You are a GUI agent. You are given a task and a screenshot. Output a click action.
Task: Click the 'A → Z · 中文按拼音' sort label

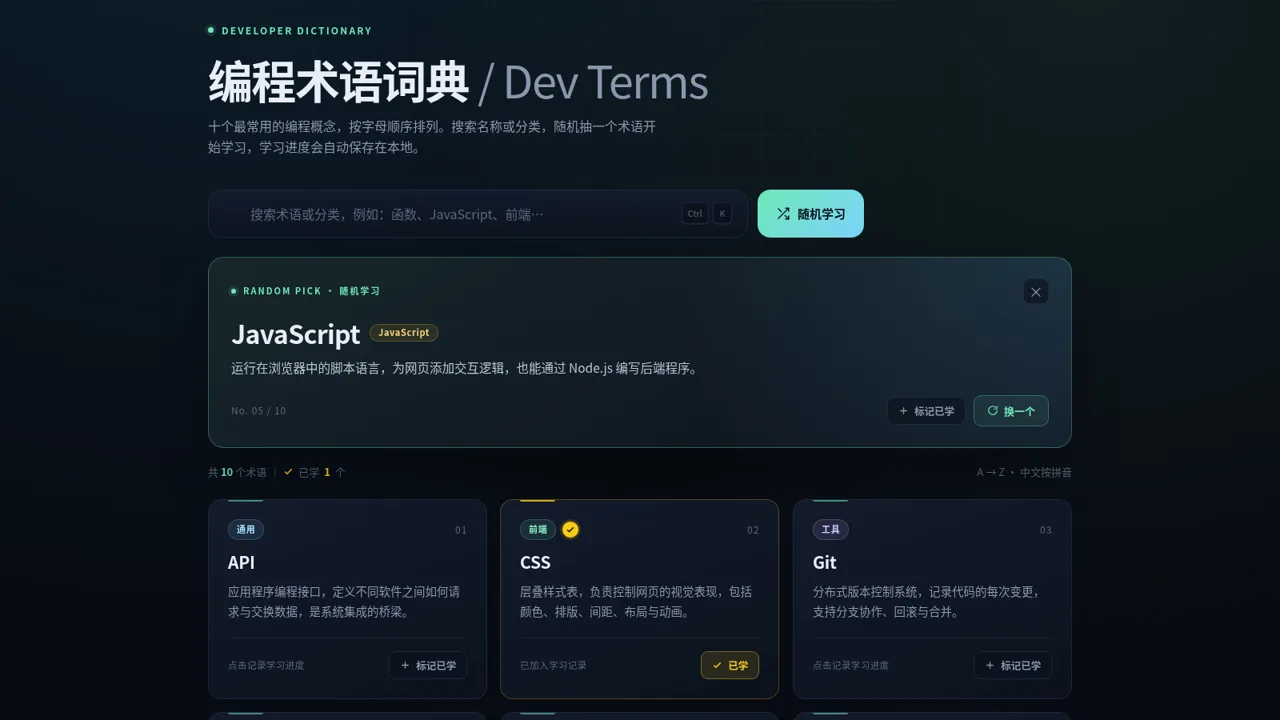pos(1024,472)
